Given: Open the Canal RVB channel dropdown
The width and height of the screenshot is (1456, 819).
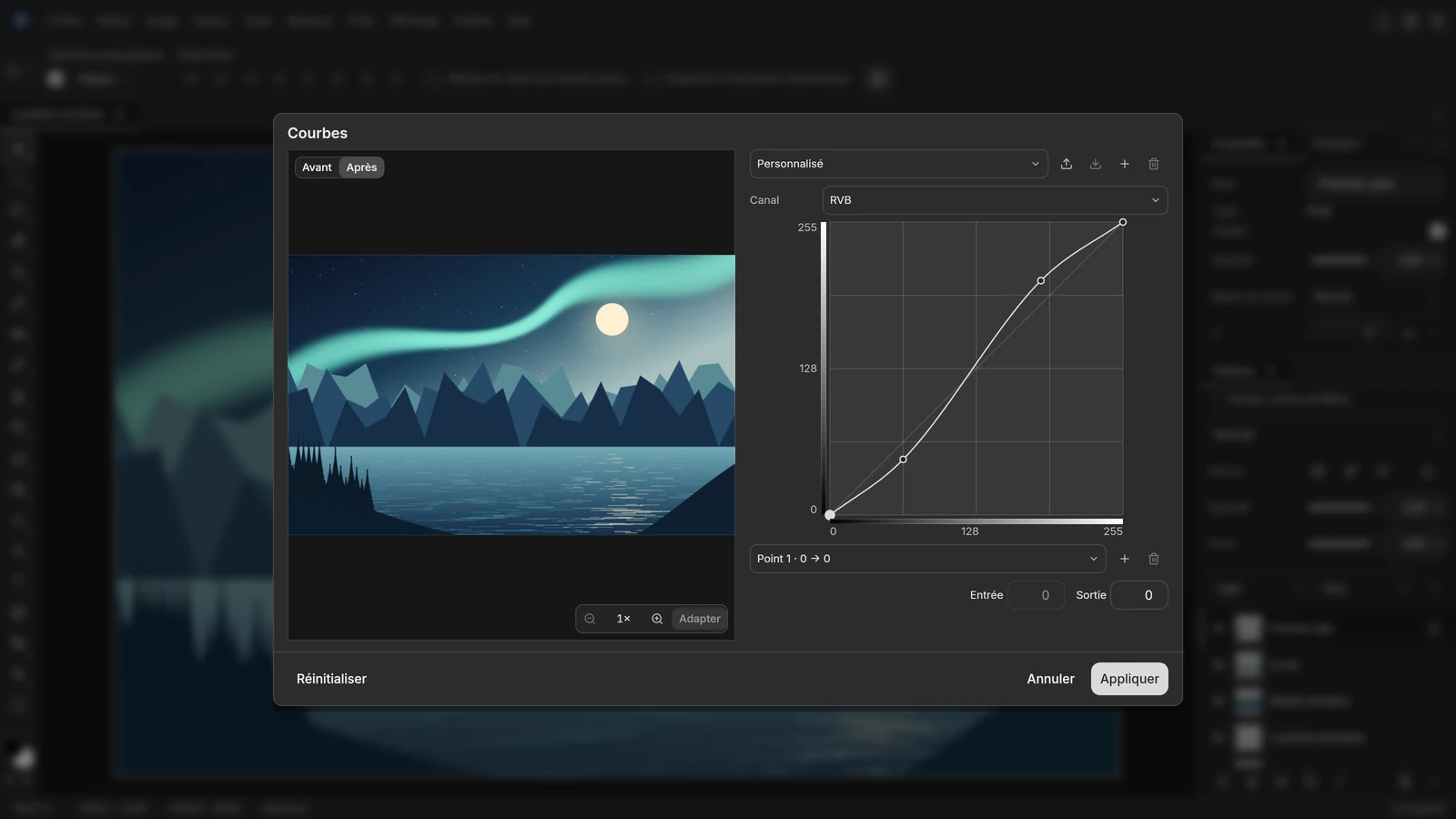Looking at the screenshot, I should [995, 200].
